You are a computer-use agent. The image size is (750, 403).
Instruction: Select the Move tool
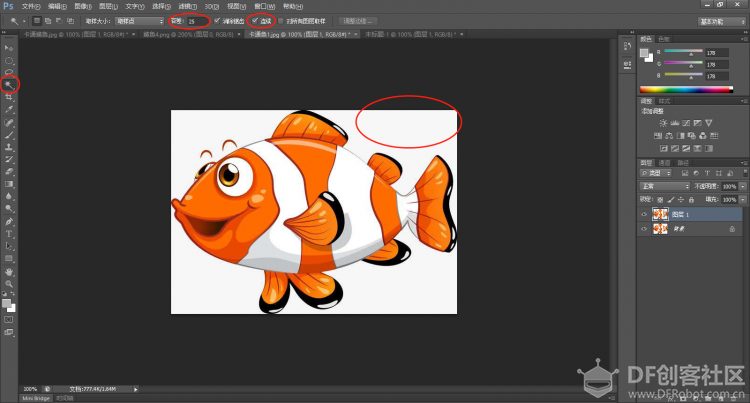(9, 48)
